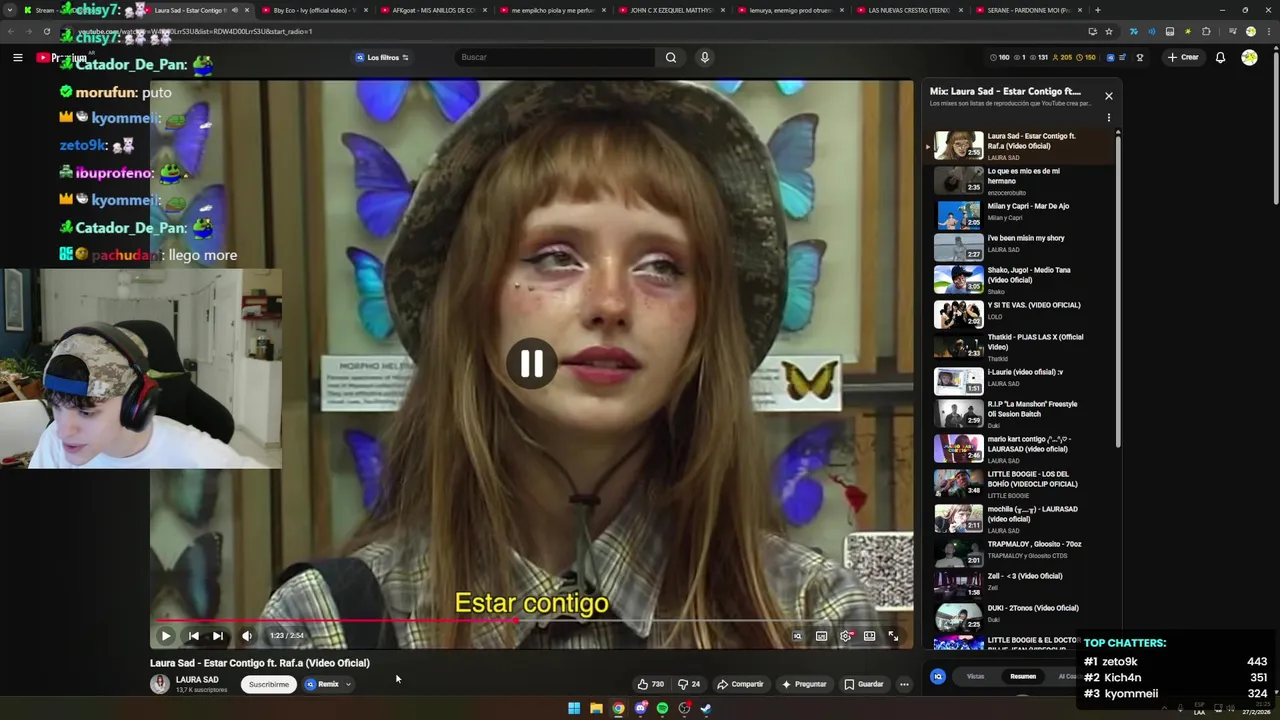This screenshot has width=1280, height=720.
Task: Open the LAURA SAD channel avatar
Action: pos(160,684)
